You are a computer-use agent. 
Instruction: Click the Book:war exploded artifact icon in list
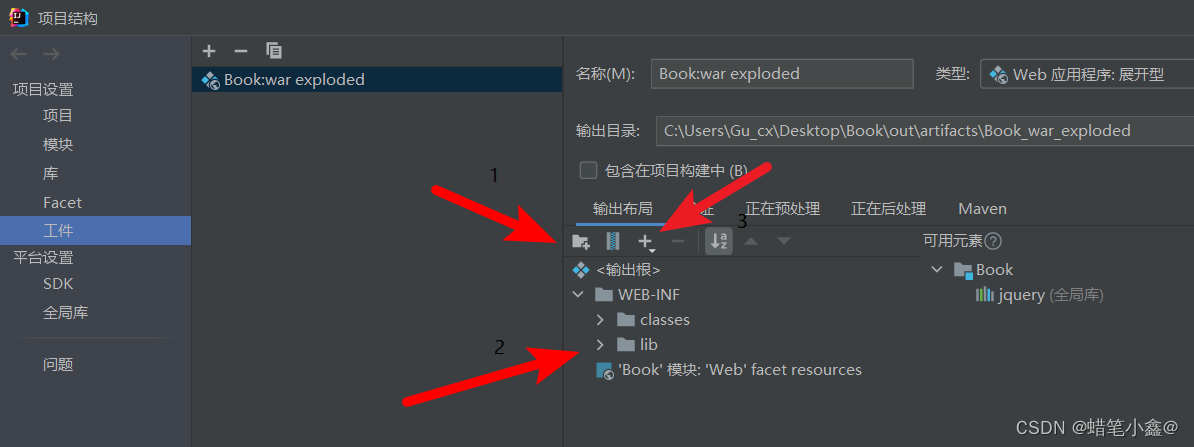tap(210, 80)
